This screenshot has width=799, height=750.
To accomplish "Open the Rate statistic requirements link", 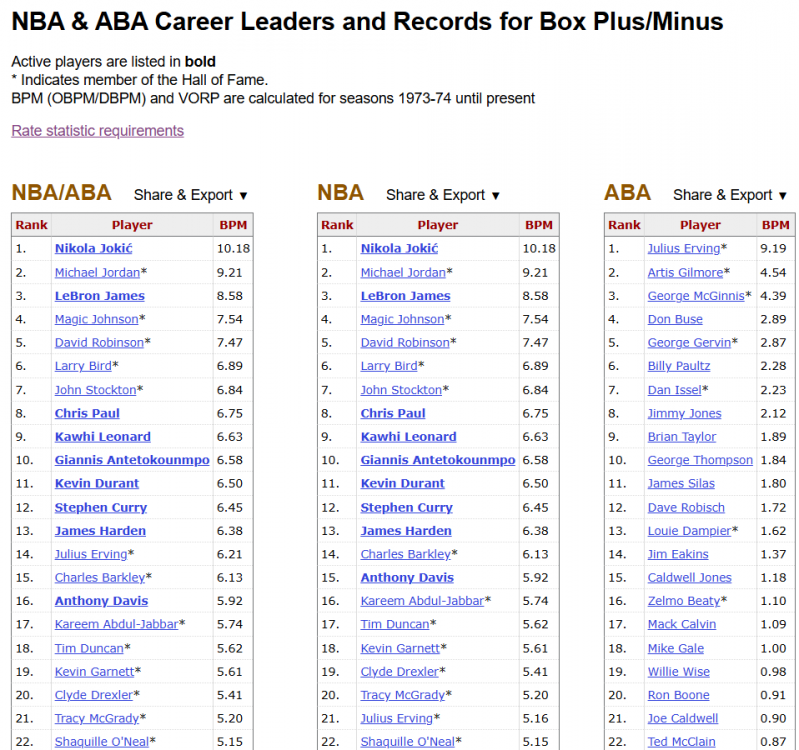I will coord(97,131).
